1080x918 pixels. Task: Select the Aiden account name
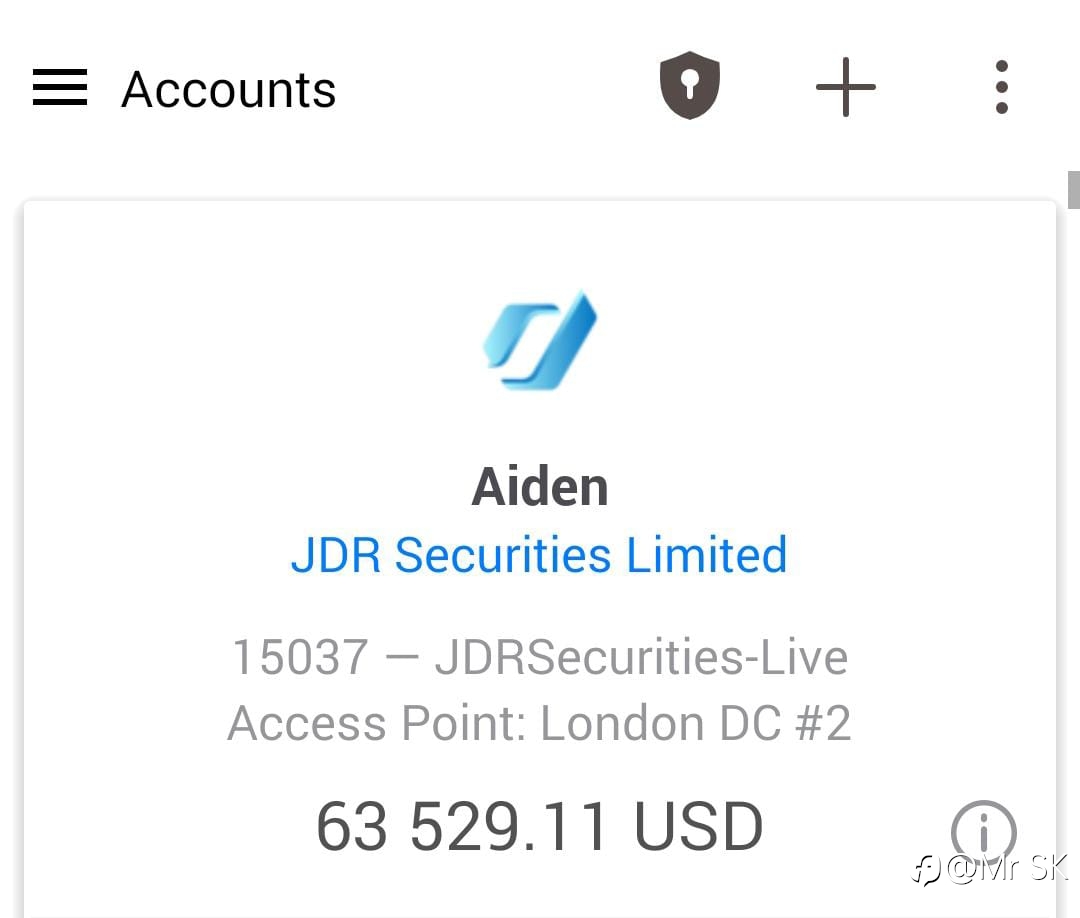click(x=540, y=487)
